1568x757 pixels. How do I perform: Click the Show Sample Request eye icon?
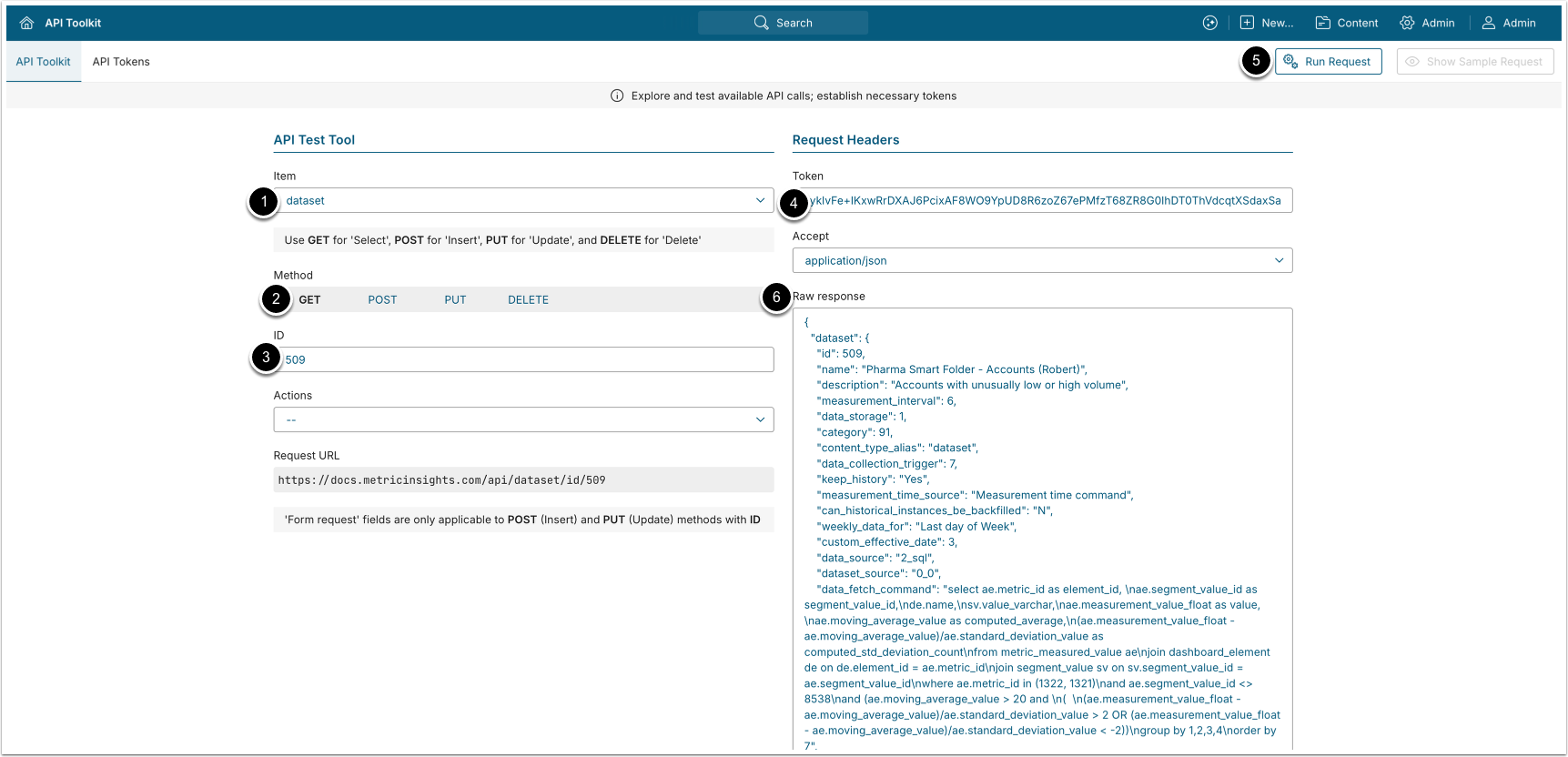[1412, 62]
